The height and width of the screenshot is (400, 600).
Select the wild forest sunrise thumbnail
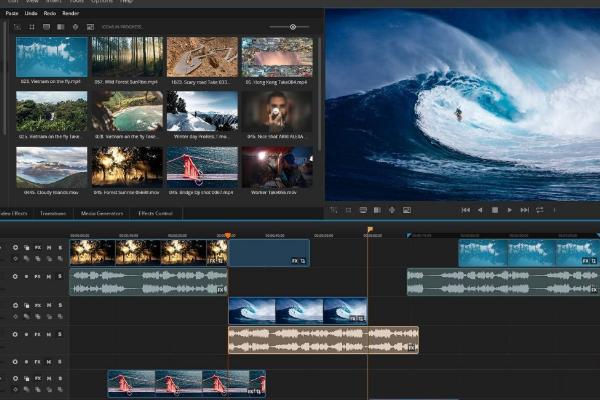[x=127, y=57]
